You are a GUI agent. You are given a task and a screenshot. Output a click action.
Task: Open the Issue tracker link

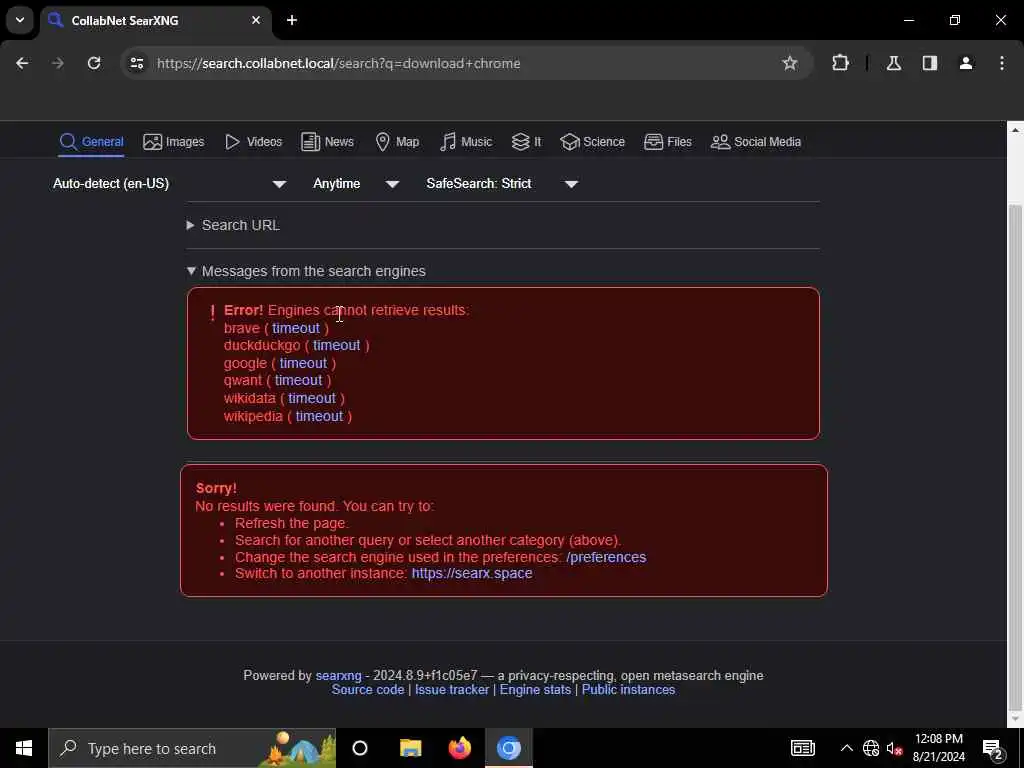point(452,690)
